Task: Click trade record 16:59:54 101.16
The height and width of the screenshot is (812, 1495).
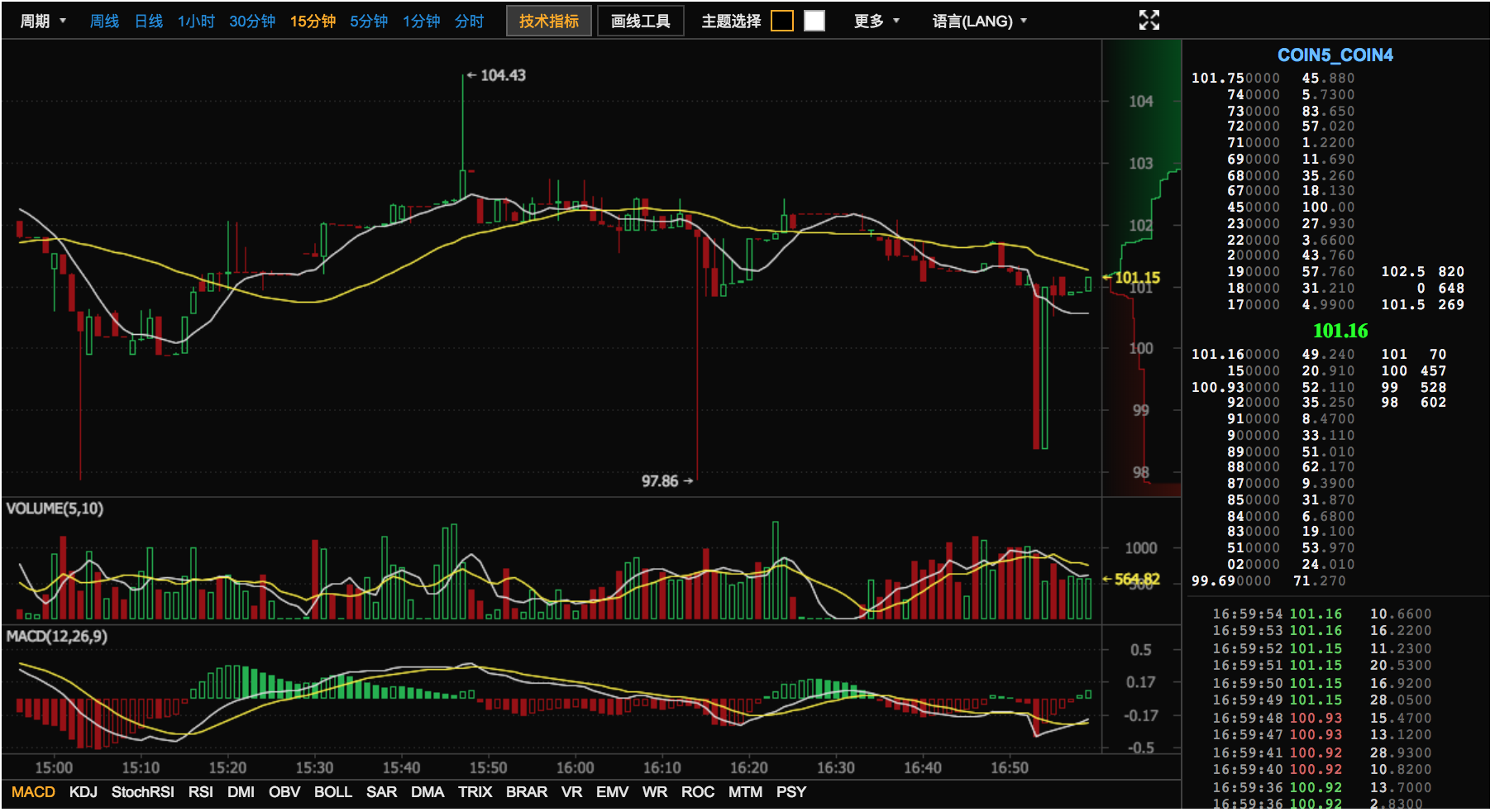Action: click(x=1321, y=614)
